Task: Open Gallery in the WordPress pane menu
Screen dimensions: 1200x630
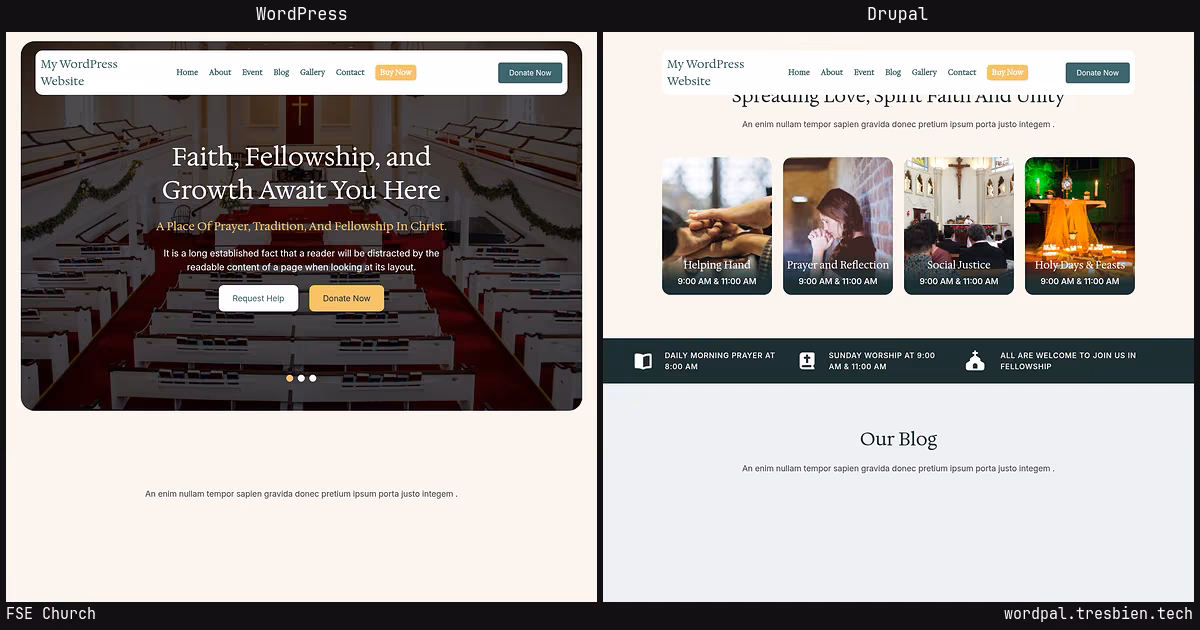Action: point(312,72)
